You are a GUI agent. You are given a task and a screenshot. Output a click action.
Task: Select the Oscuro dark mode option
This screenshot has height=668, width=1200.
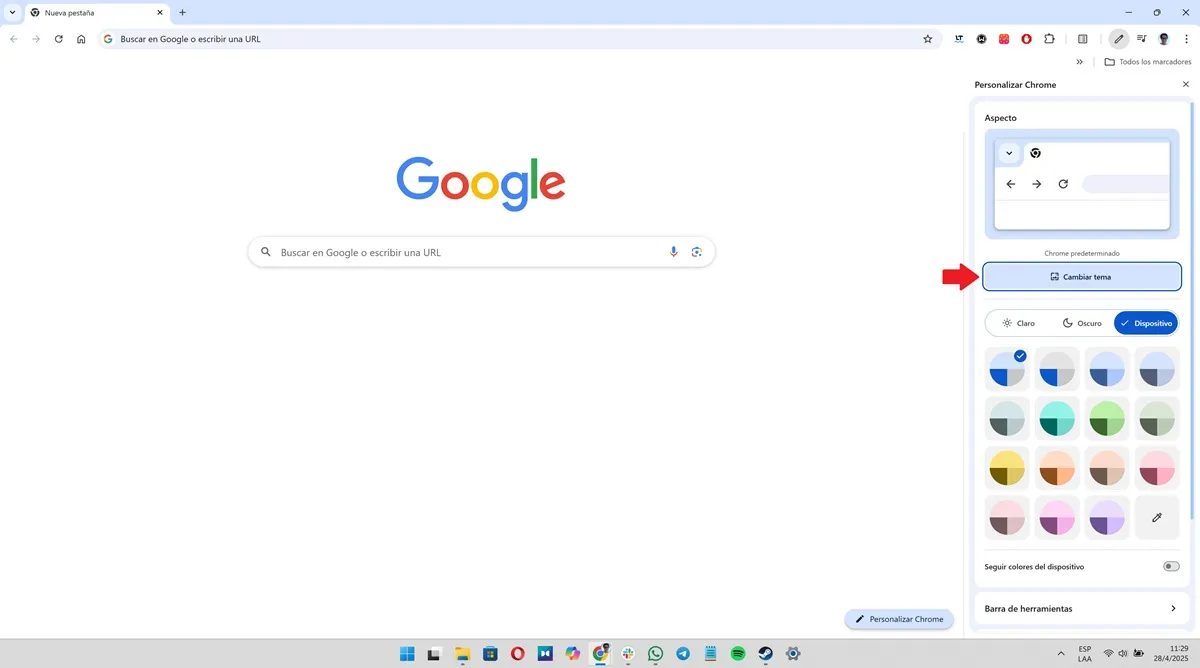coord(1082,323)
